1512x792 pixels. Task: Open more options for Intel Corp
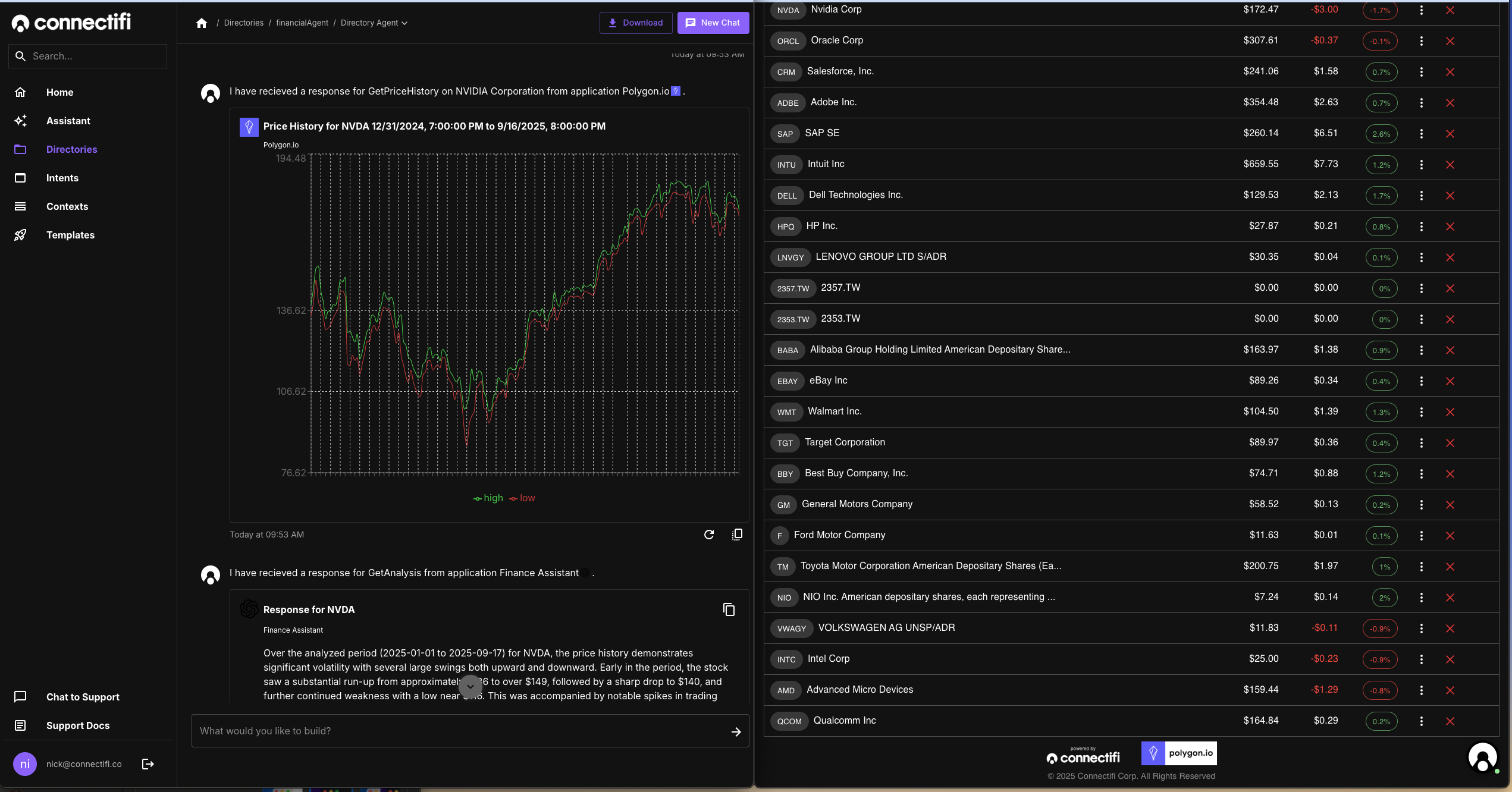[1422, 659]
